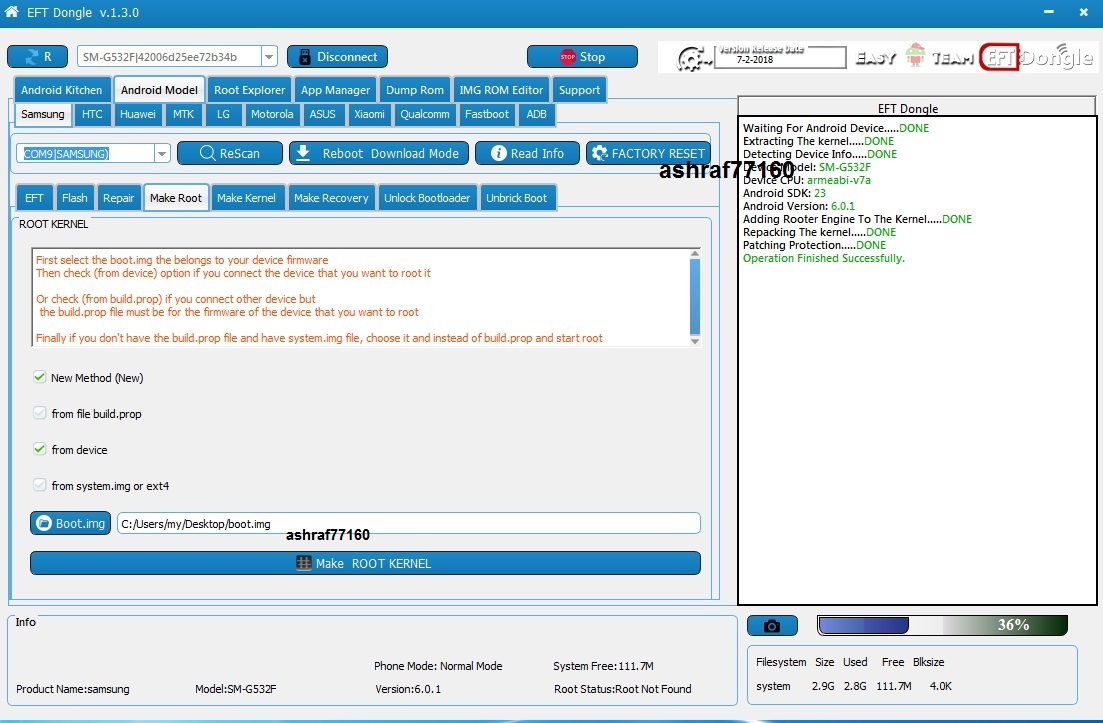Switch to Android Kitchen tab
1103x723 pixels.
tap(61, 90)
